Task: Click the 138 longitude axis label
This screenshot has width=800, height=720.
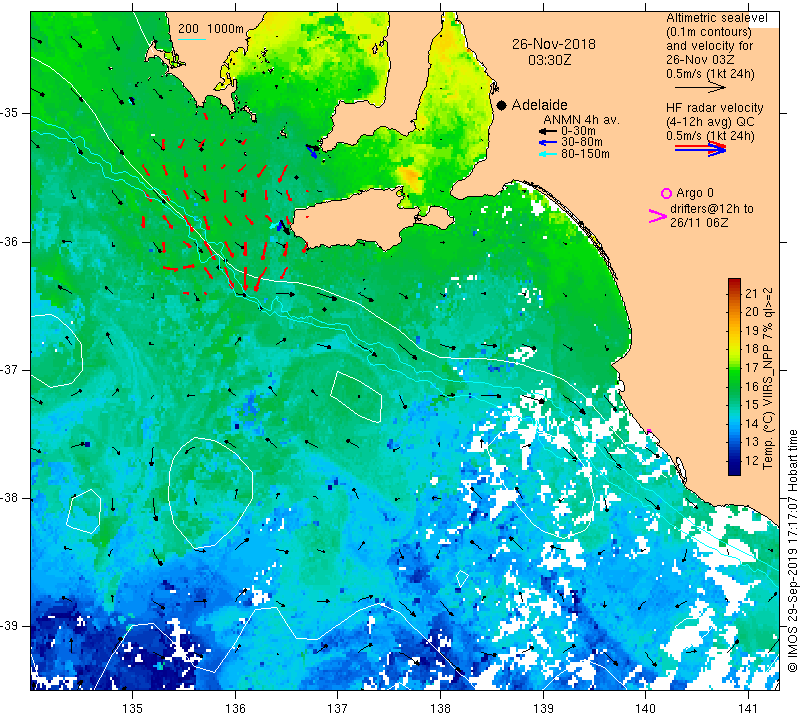Action: (440, 709)
